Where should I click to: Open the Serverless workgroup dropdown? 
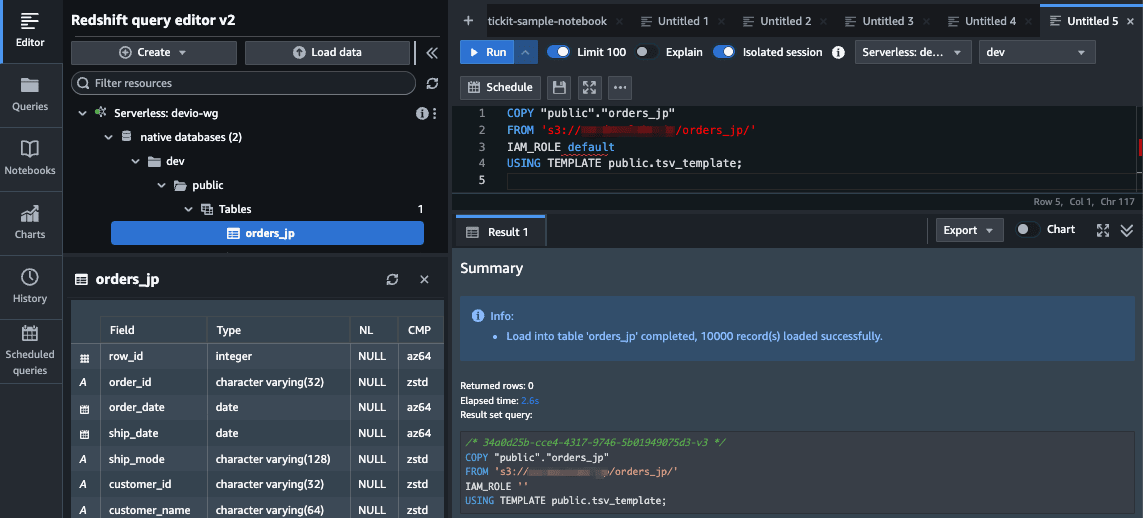(x=913, y=52)
